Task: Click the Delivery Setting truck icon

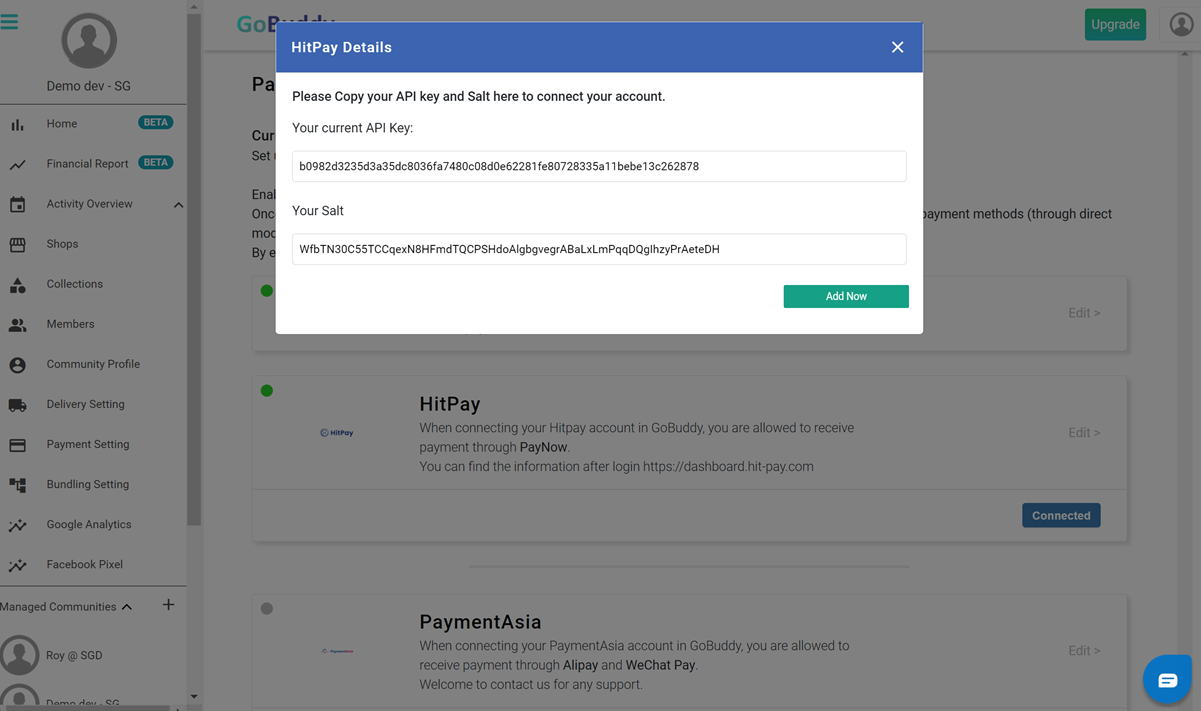Action: (x=17, y=405)
